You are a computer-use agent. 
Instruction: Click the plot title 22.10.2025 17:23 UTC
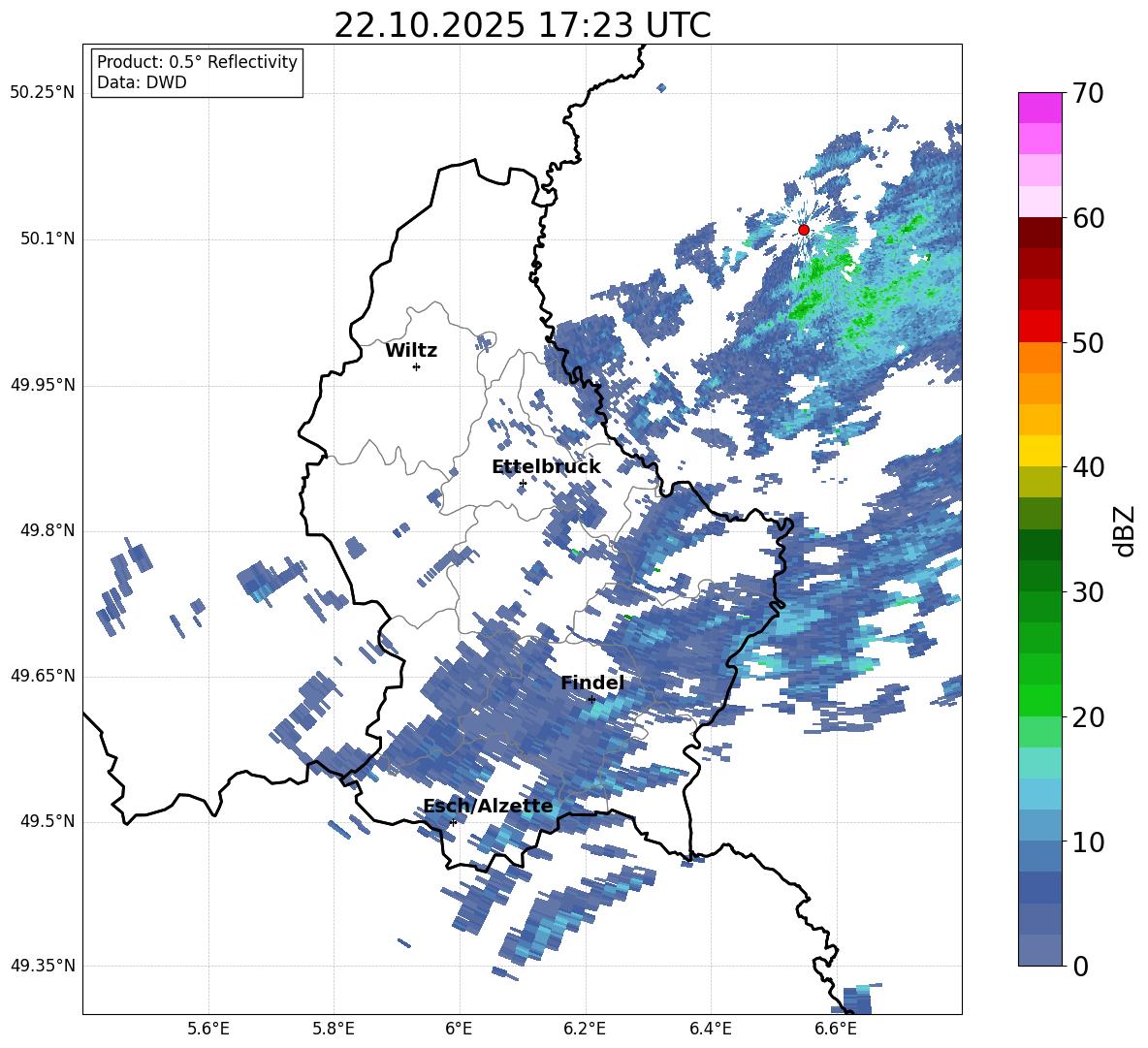523,25
